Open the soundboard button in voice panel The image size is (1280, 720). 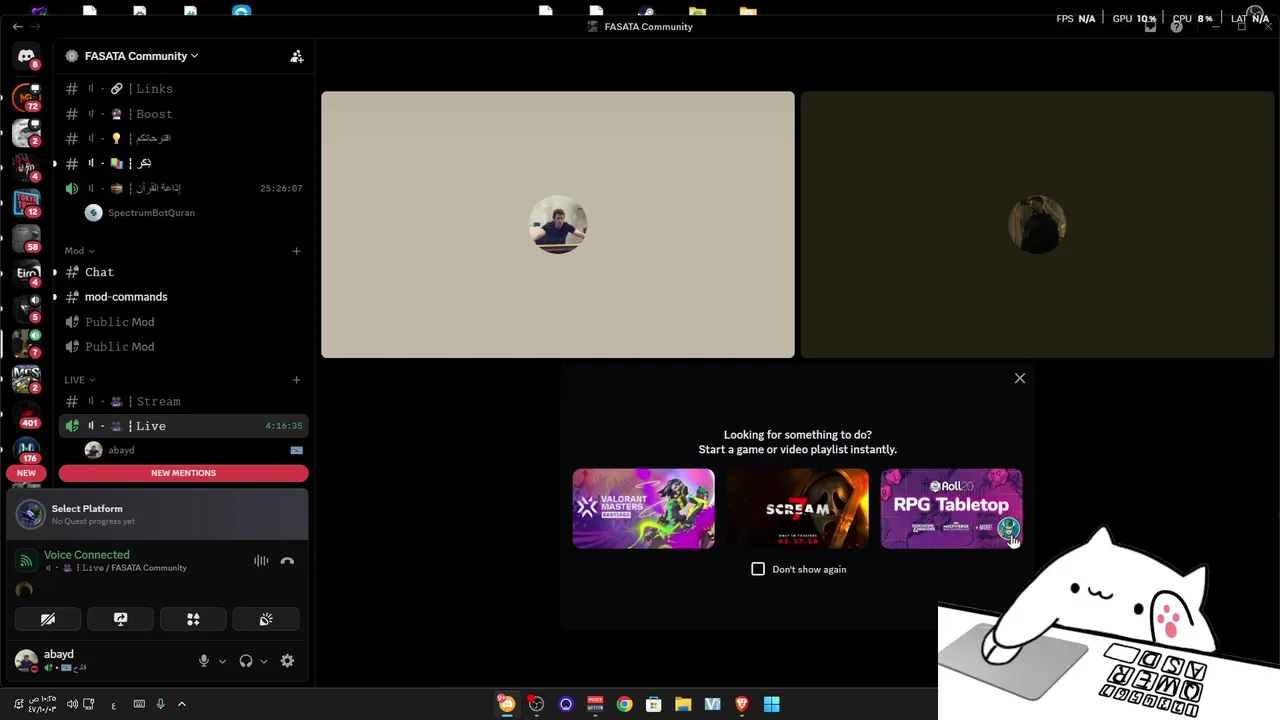tap(266, 620)
